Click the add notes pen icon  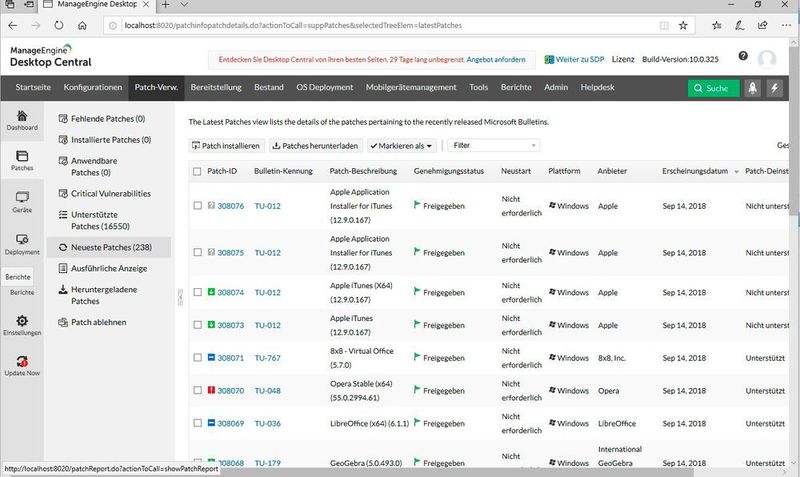tap(739, 25)
